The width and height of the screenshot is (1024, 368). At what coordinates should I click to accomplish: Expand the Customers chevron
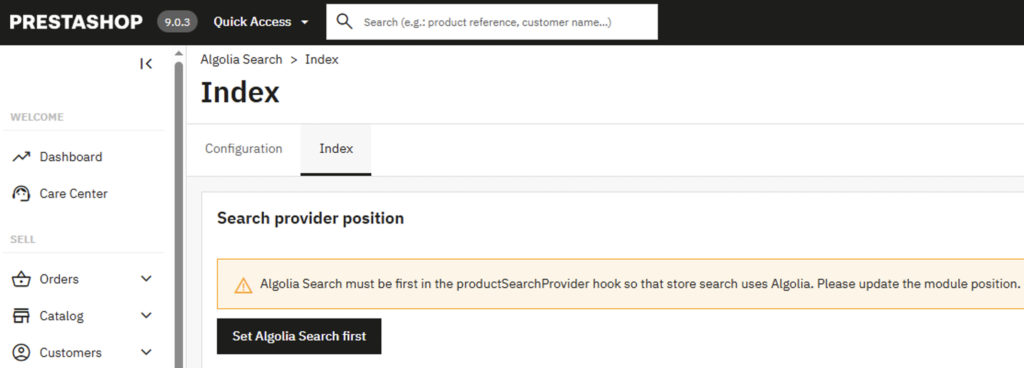tap(146, 352)
